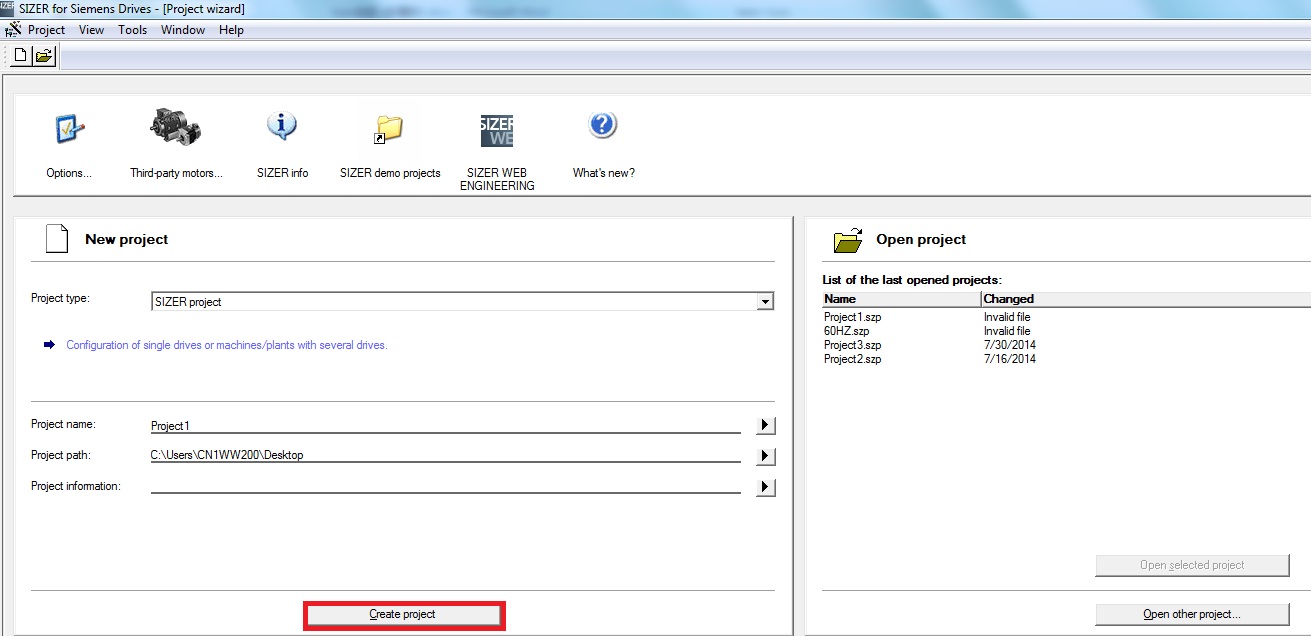Select Project2.szp in the recent list
Image resolution: width=1311 pixels, height=636 pixels.
click(x=853, y=359)
